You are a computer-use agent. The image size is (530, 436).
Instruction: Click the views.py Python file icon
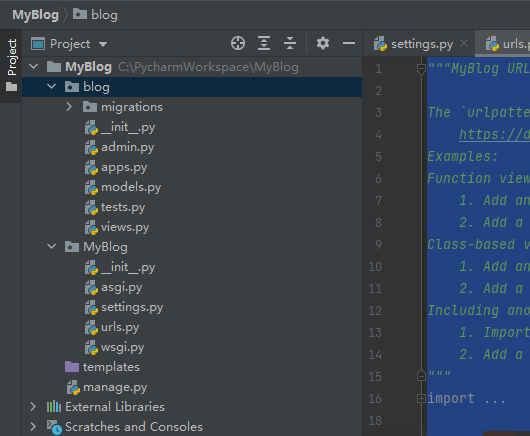pos(91,227)
